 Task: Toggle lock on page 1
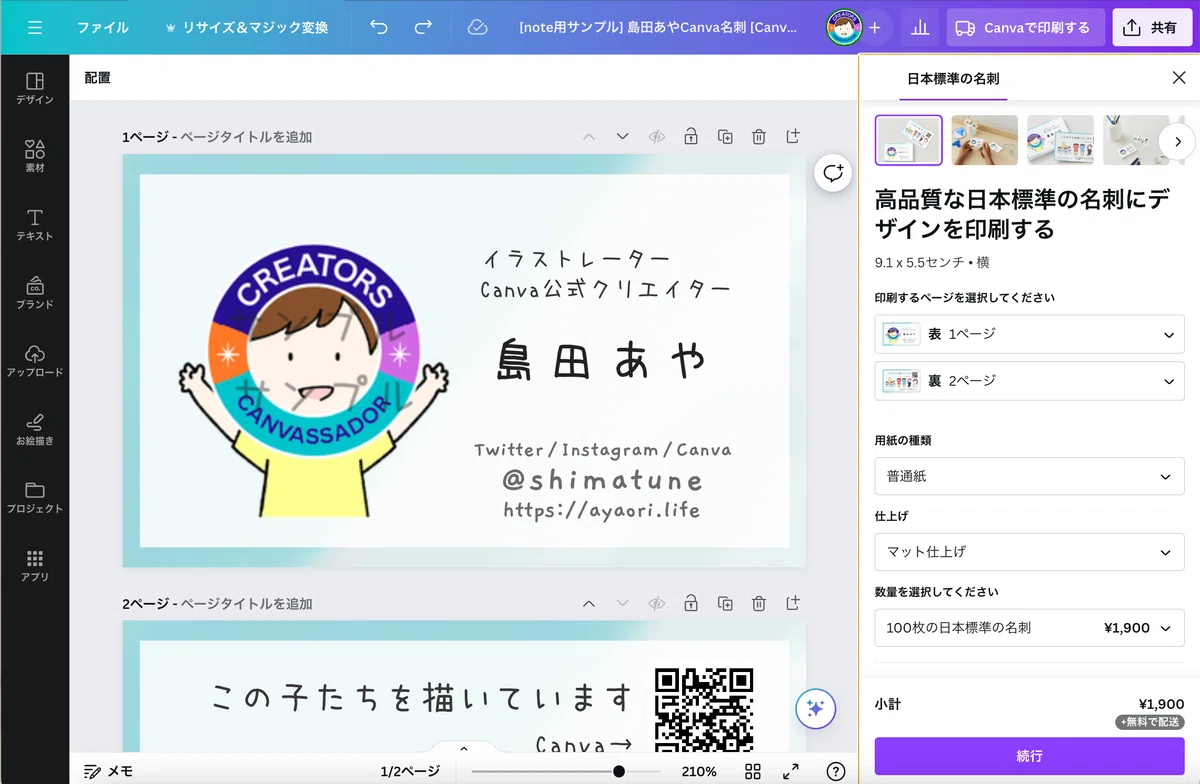coord(690,136)
